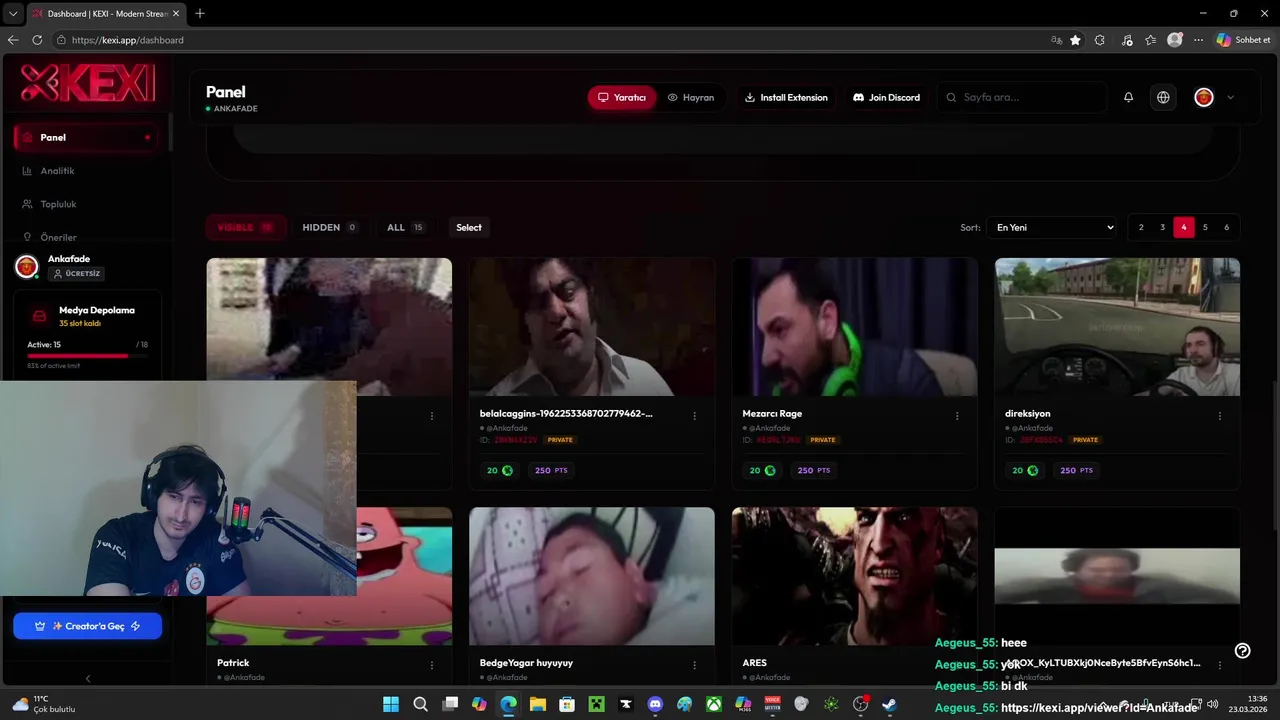This screenshot has width=1280, height=720.
Task: Open options menu for Mezarcı Rage card
Action: point(957,416)
